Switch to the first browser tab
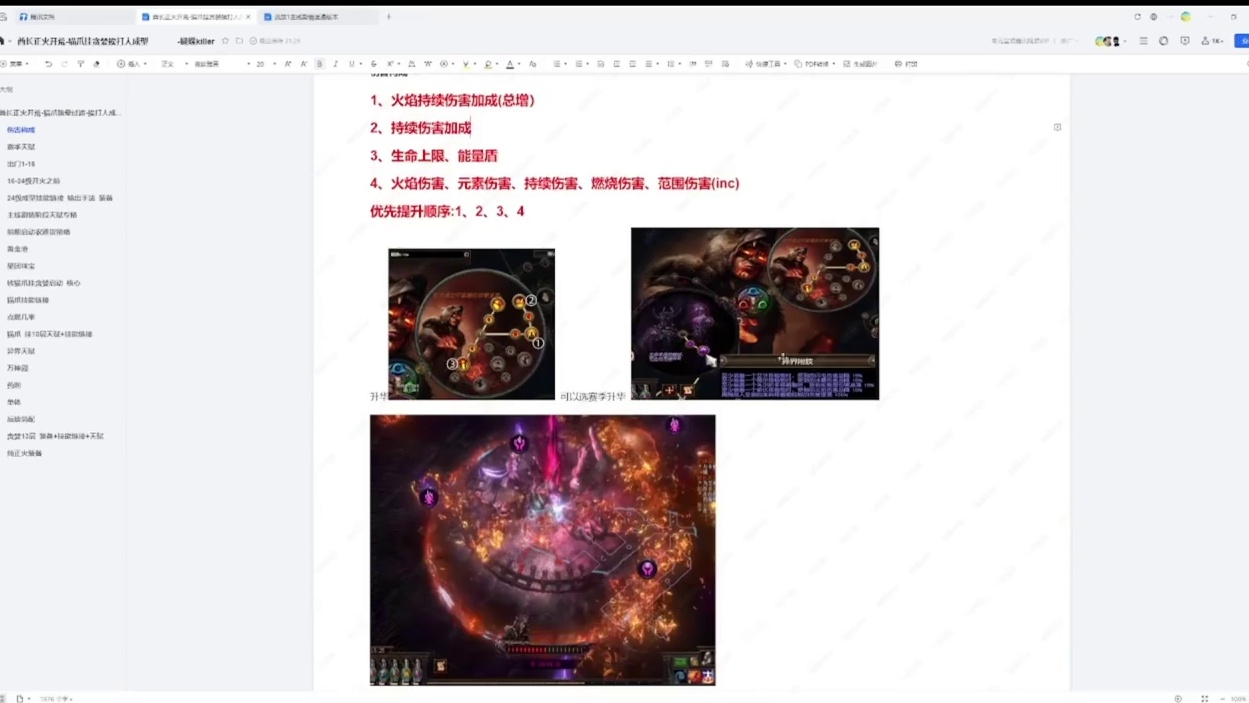 (x=70, y=17)
